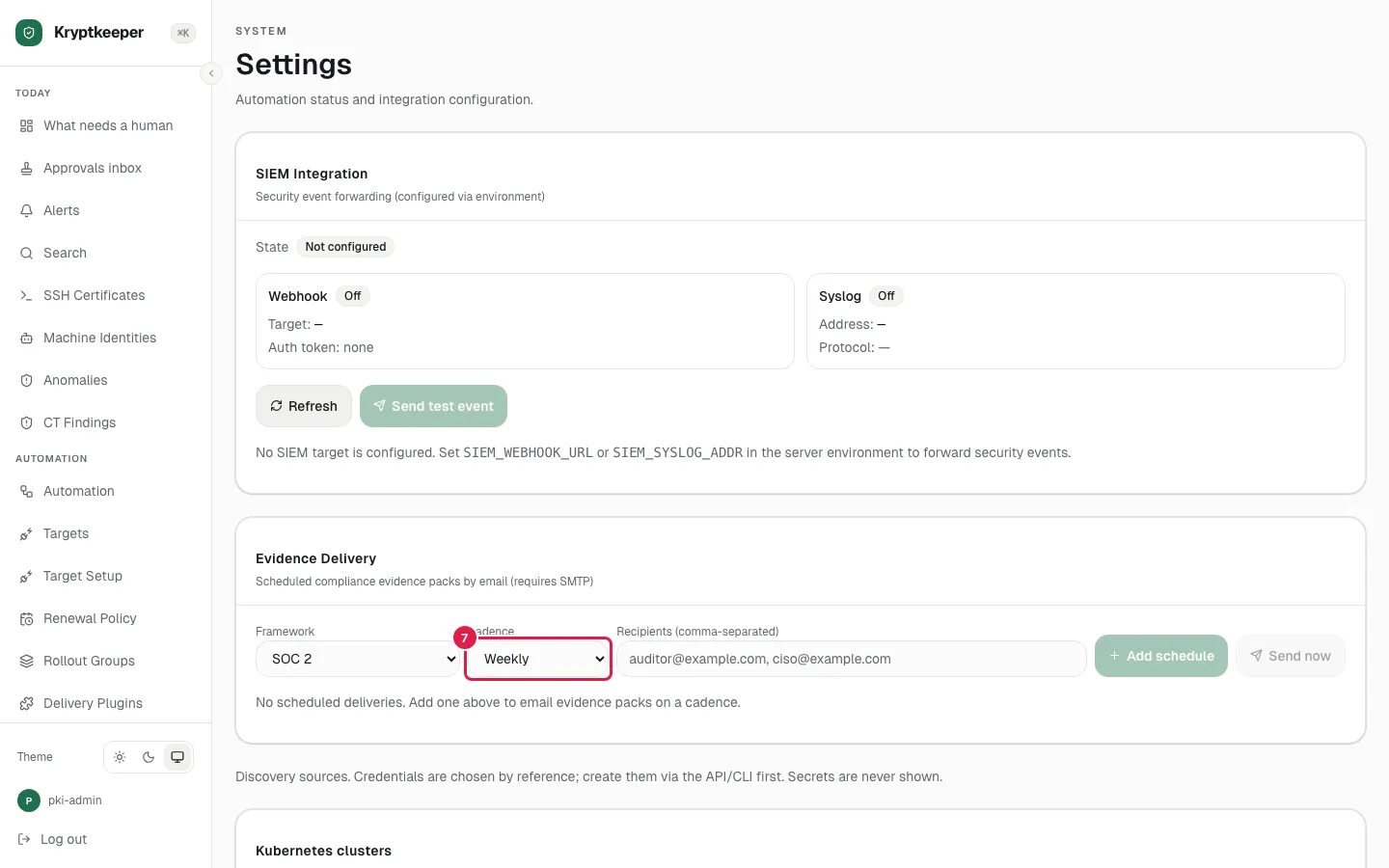The height and width of the screenshot is (868, 1389).
Task: Open the Framework SOC 2 dropdown
Action: [x=358, y=659]
